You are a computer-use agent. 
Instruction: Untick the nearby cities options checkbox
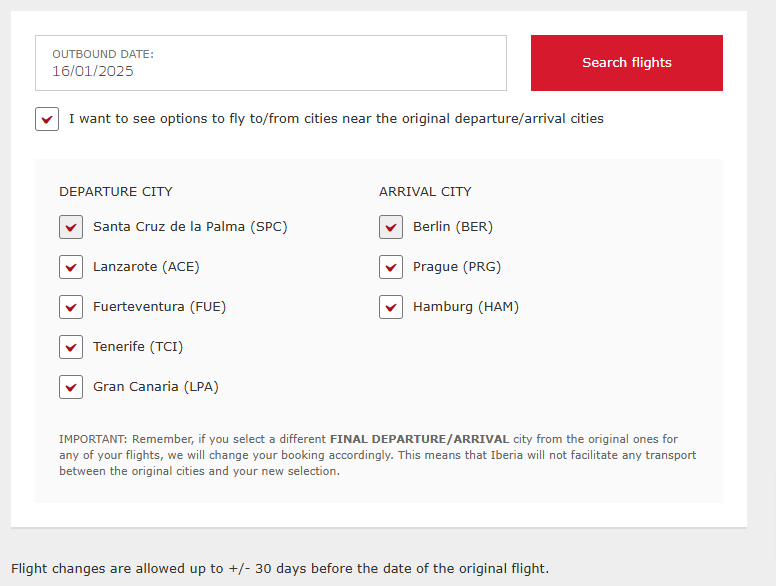point(47,119)
